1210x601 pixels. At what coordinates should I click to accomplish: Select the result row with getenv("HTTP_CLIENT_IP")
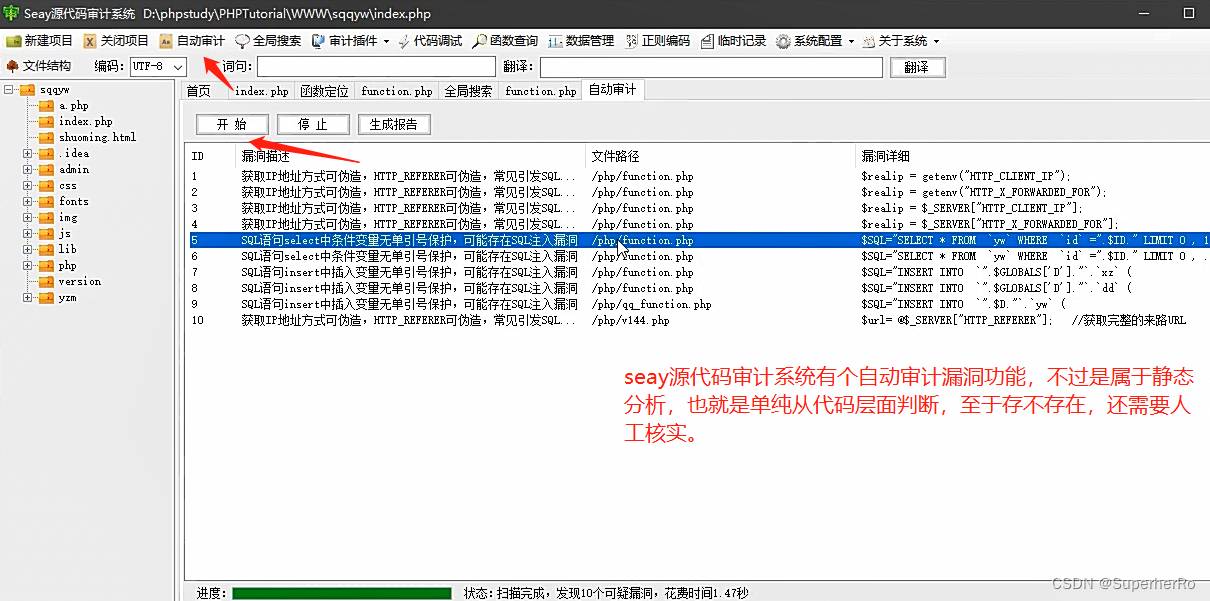pyautogui.click(x=697, y=176)
